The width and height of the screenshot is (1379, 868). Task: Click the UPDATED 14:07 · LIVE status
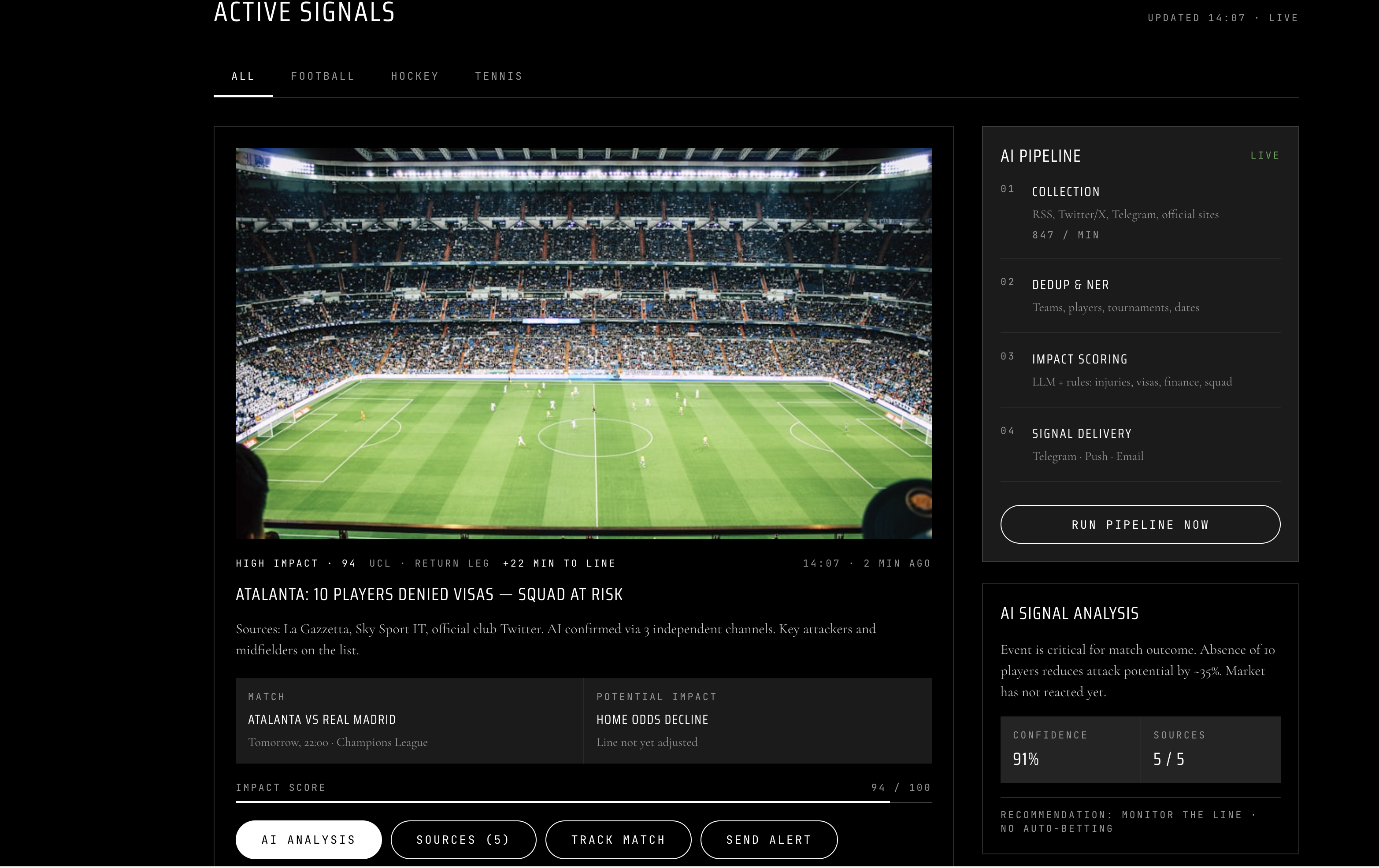pyautogui.click(x=1223, y=18)
